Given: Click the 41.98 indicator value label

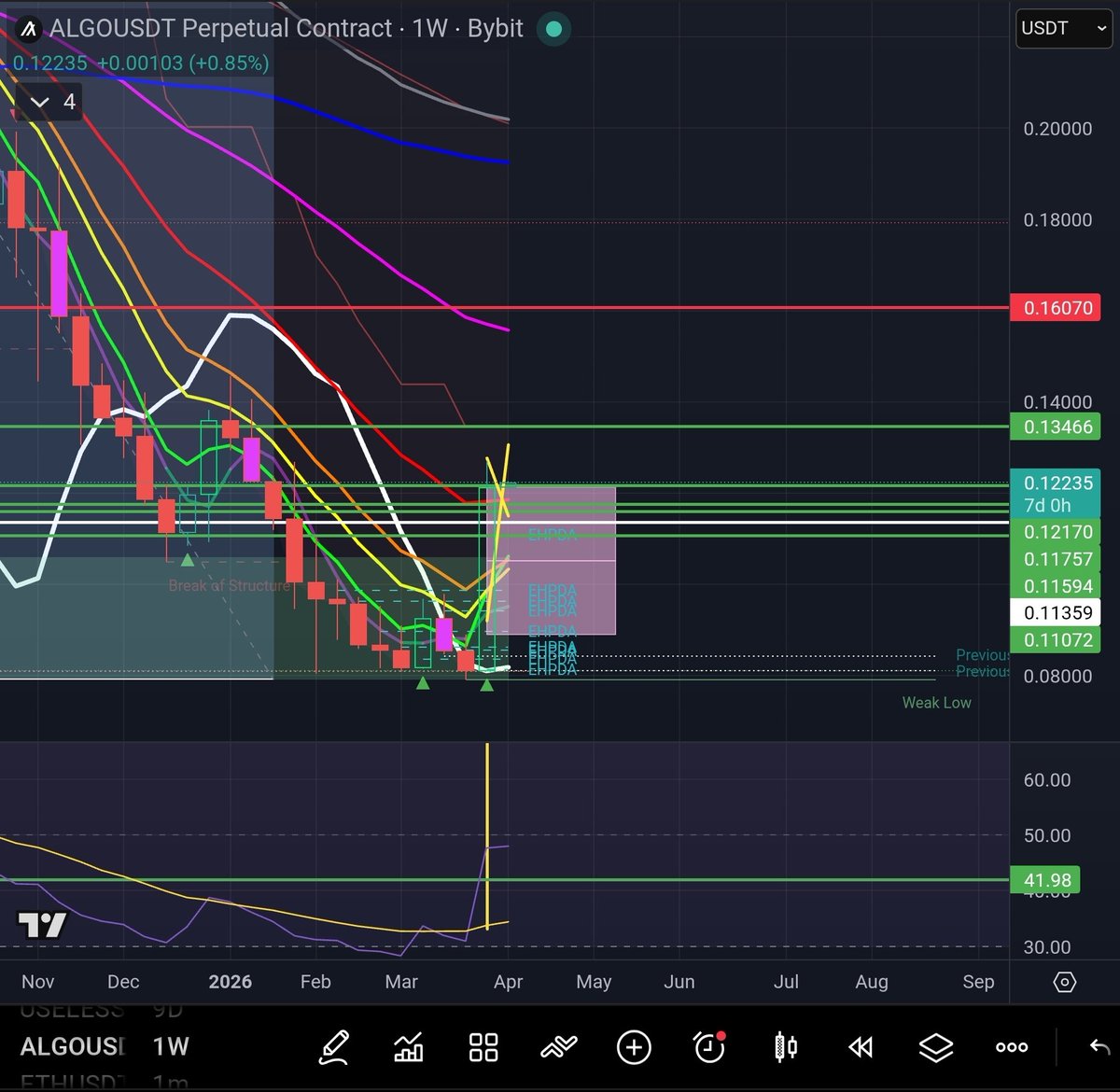Looking at the screenshot, I should (1045, 880).
